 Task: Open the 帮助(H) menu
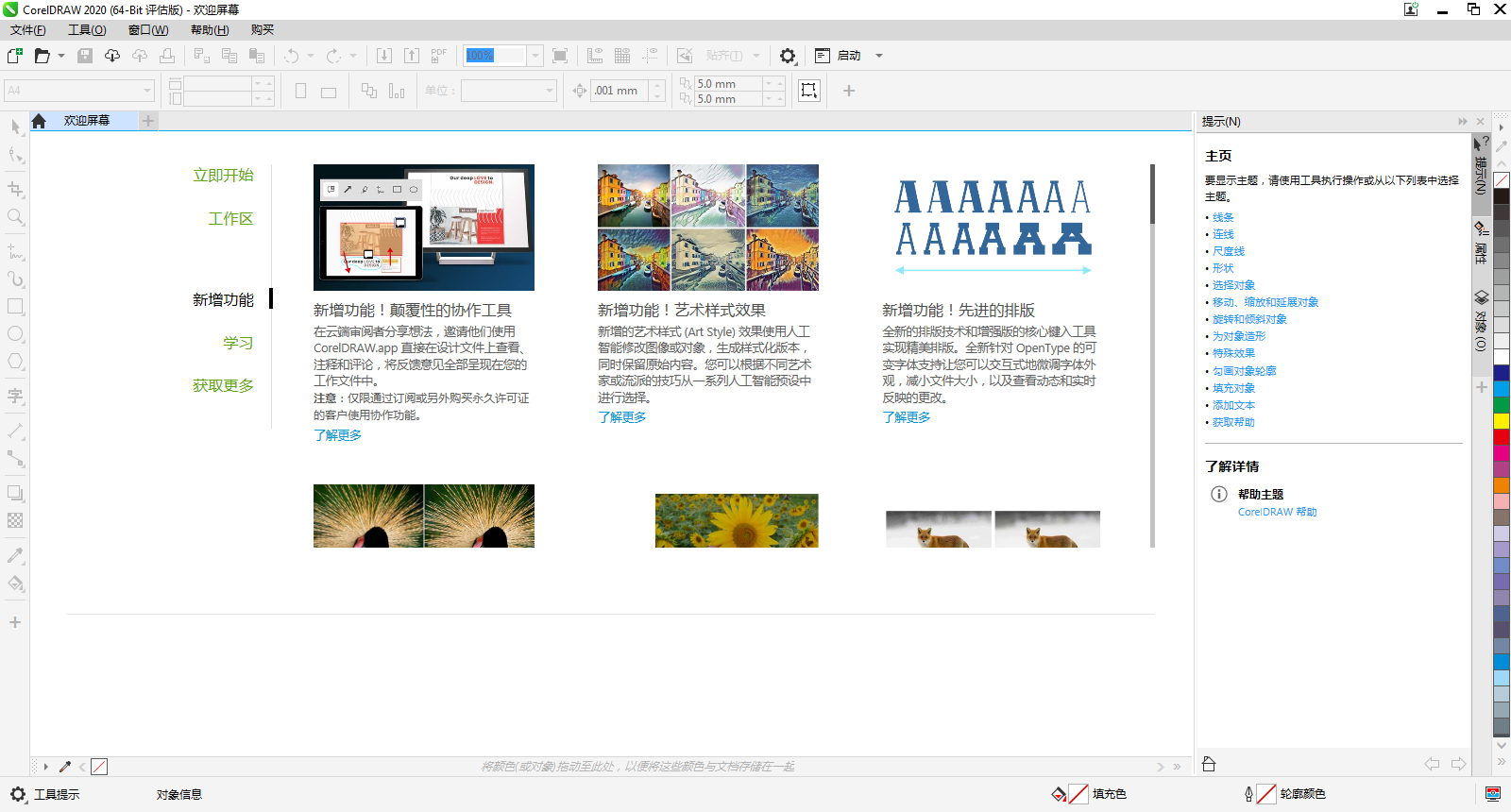pos(209,30)
